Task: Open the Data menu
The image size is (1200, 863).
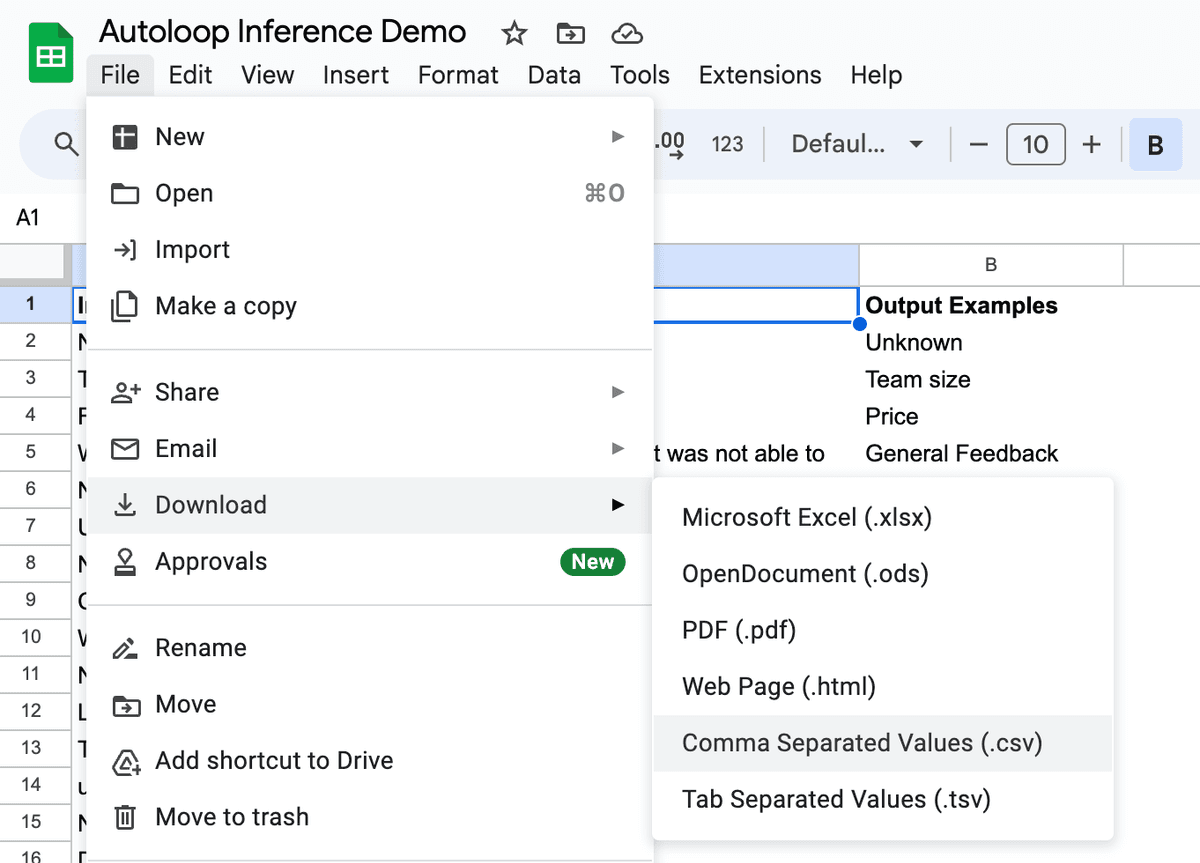Action: (x=554, y=75)
